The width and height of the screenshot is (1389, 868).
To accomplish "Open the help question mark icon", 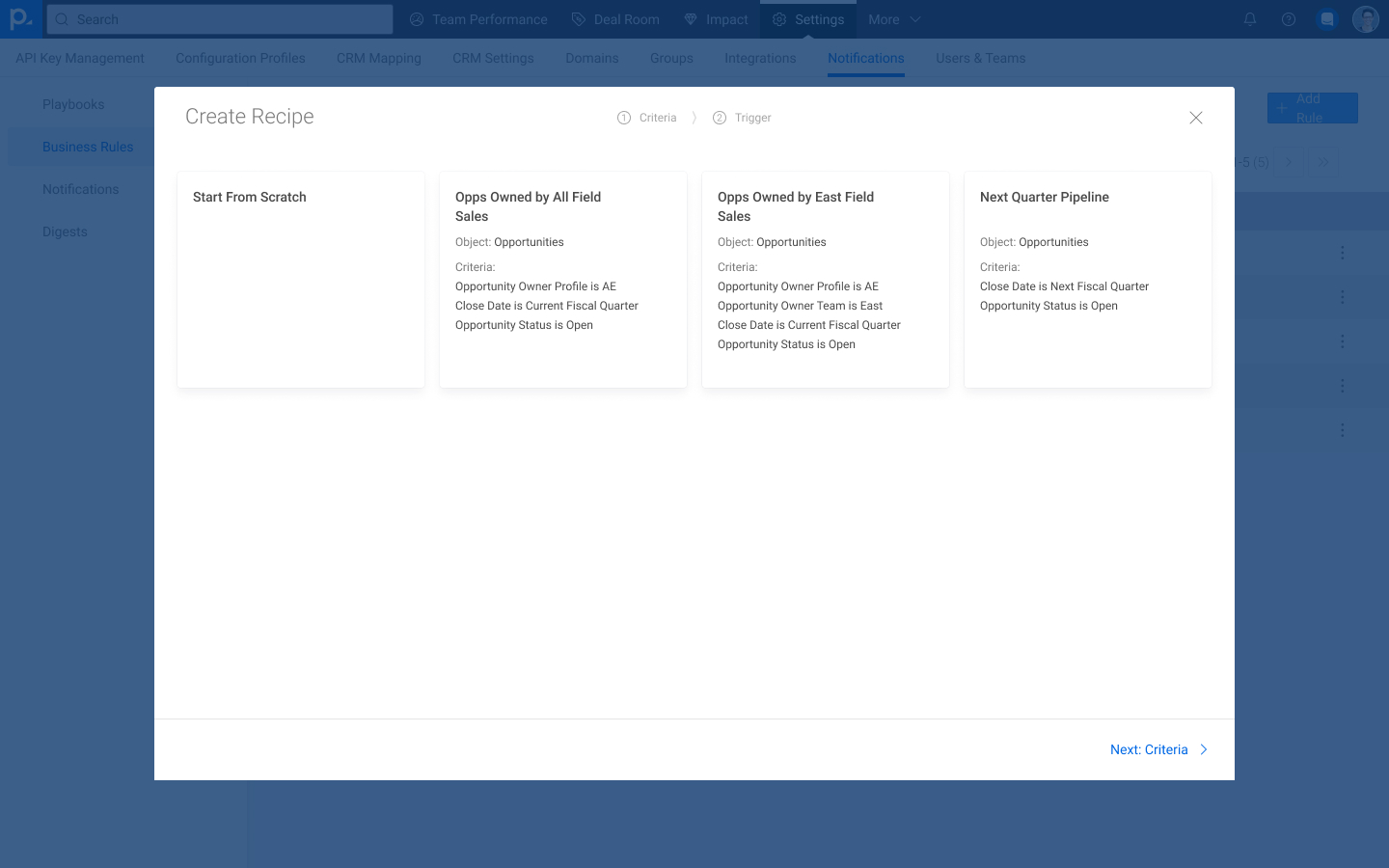I will 1289,19.
